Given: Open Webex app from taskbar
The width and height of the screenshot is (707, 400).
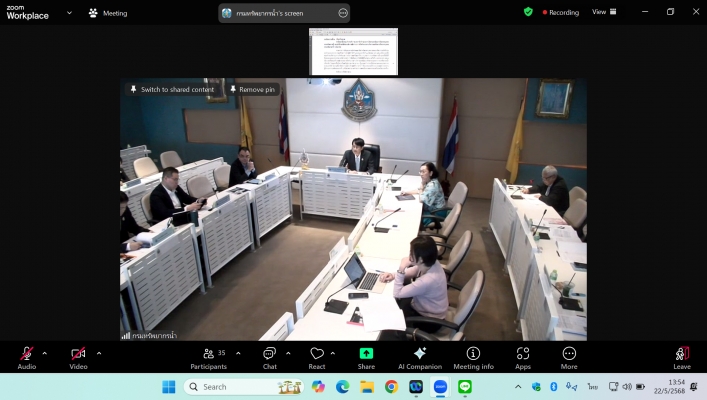Looking at the screenshot, I should 416,387.
